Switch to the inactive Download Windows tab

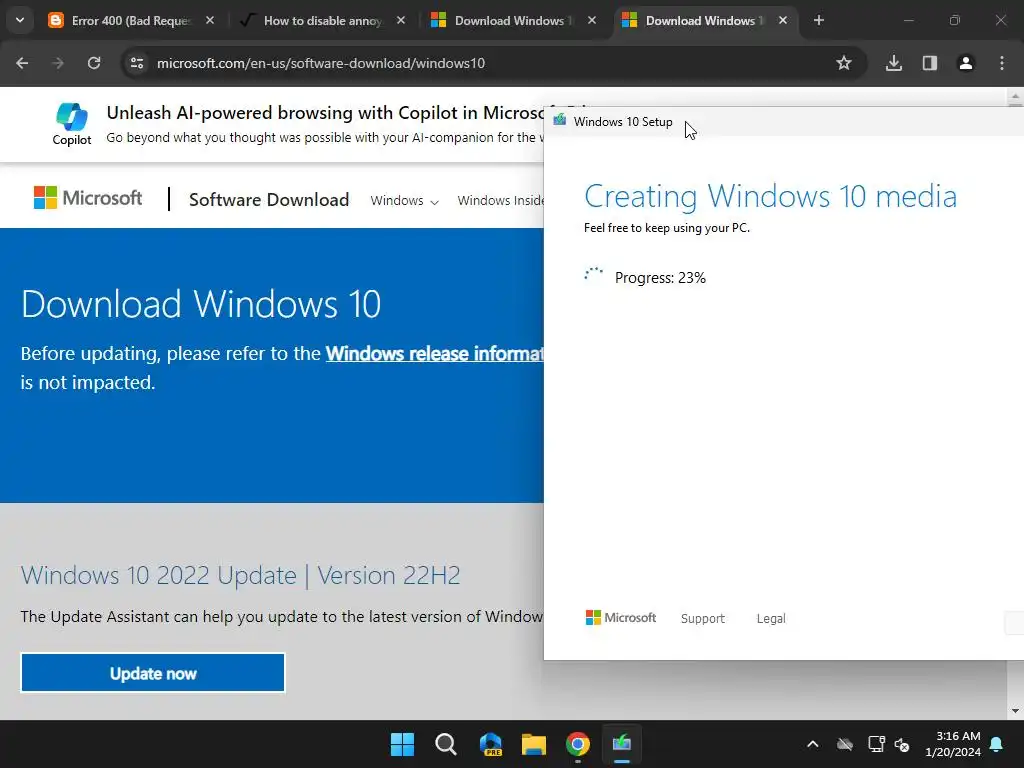click(x=514, y=20)
